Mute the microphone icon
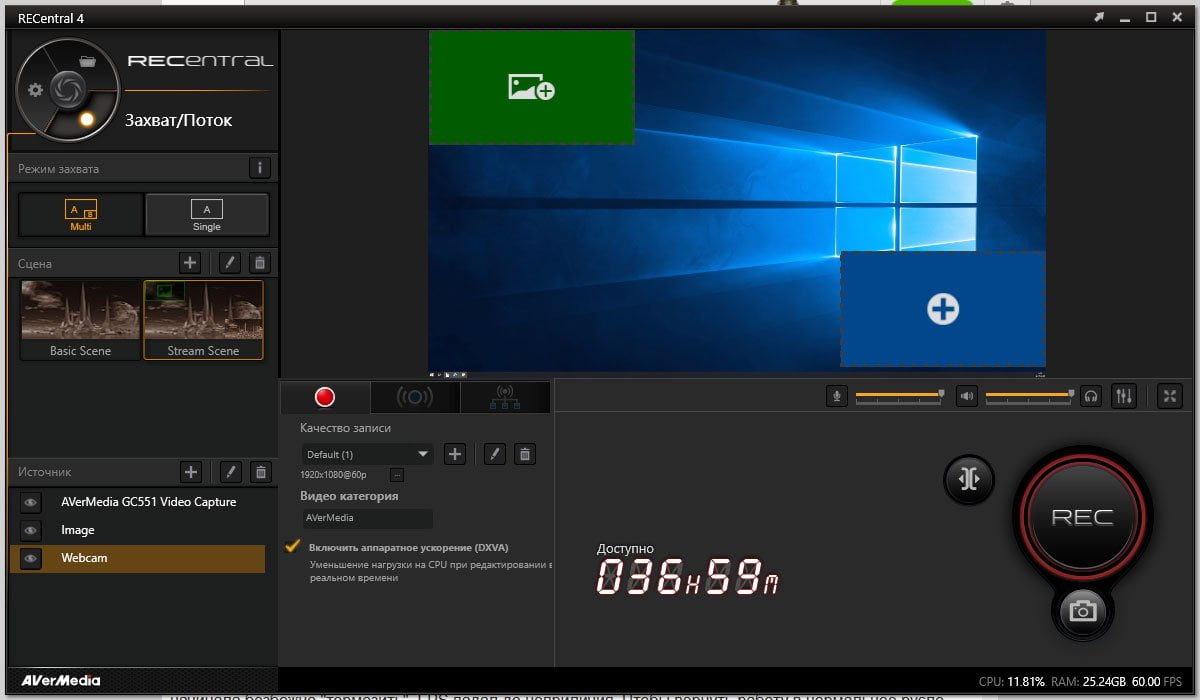 click(837, 396)
